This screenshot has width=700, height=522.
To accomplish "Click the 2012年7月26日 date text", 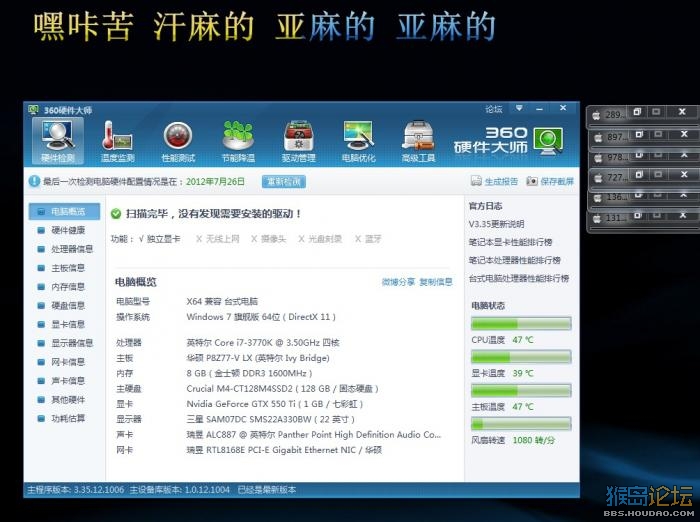I will [215, 181].
